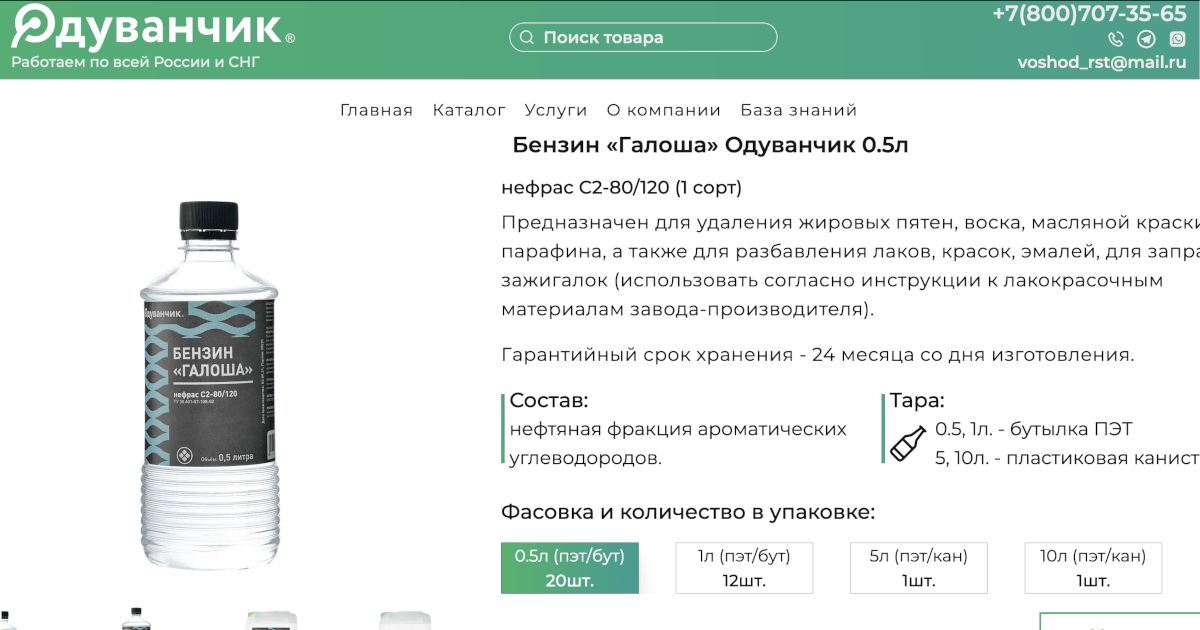Open the База знаний menu item
The height and width of the screenshot is (630, 1200).
(x=799, y=110)
